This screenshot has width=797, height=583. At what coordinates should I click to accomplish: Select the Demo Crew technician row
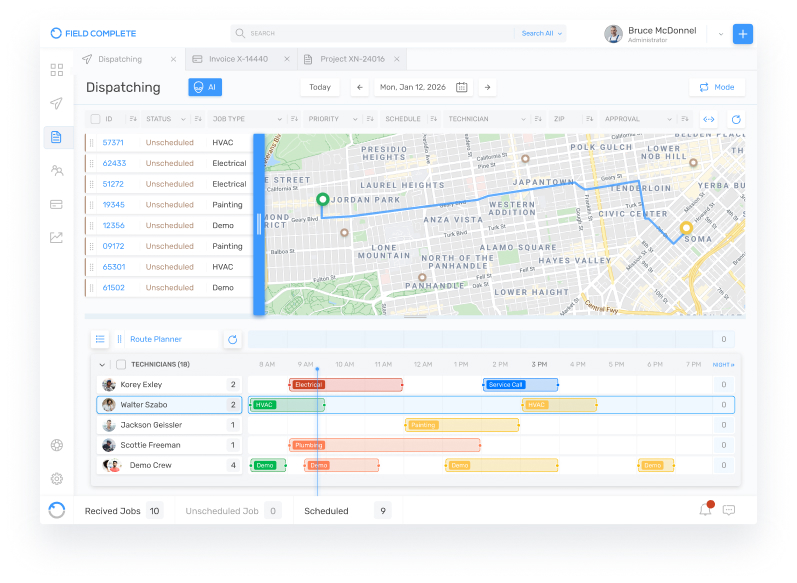point(169,465)
